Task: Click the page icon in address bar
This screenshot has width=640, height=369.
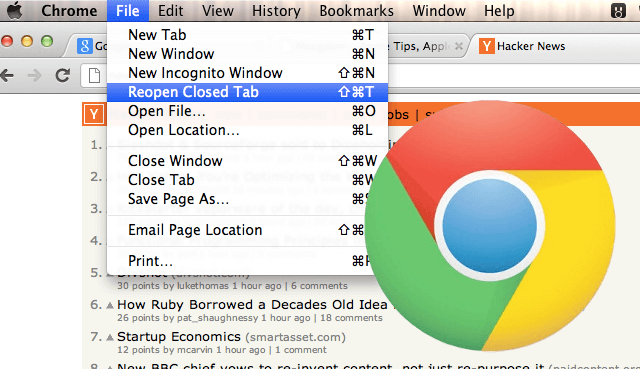Action: pos(94,76)
